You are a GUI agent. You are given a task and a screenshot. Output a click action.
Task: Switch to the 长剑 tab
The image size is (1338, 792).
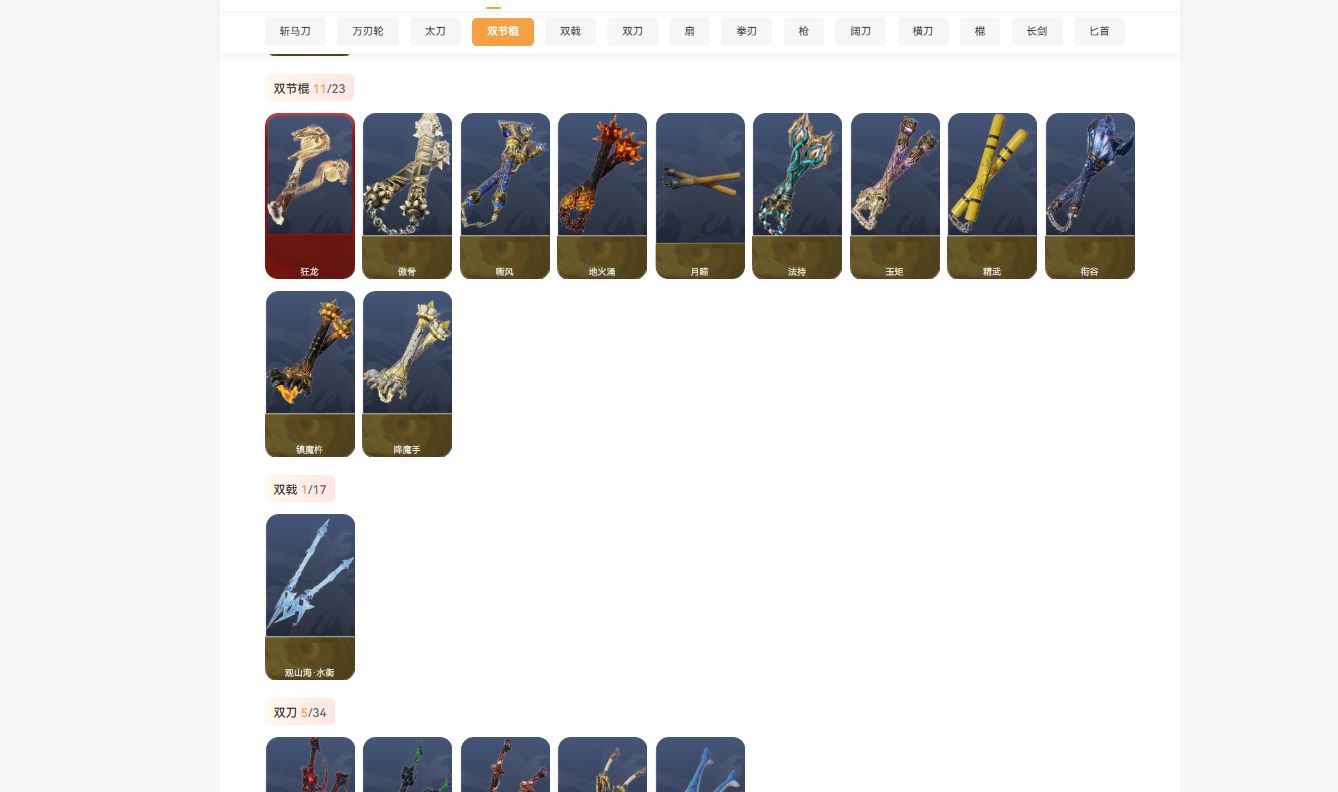(1037, 32)
